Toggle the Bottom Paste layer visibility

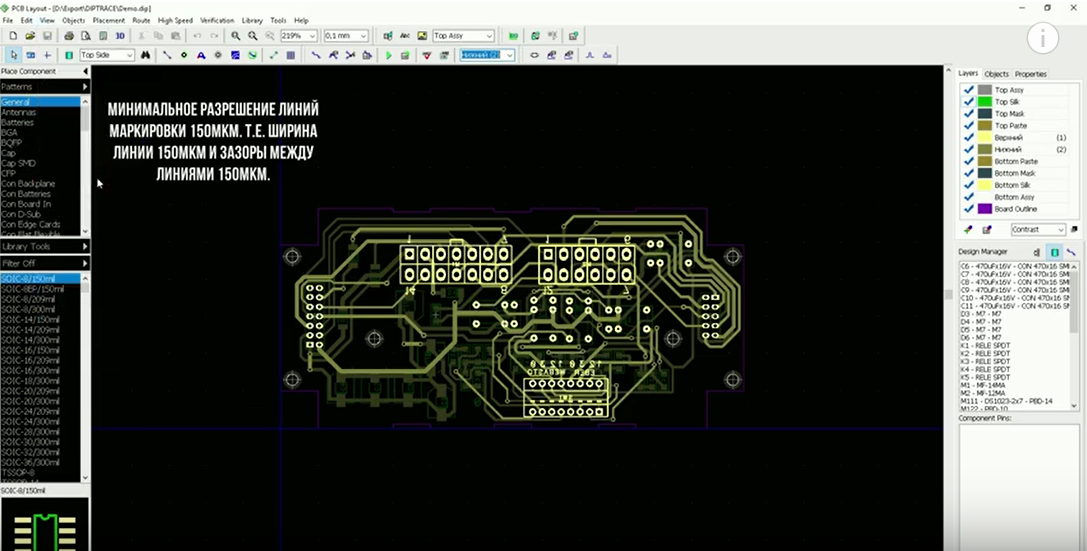pos(969,161)
